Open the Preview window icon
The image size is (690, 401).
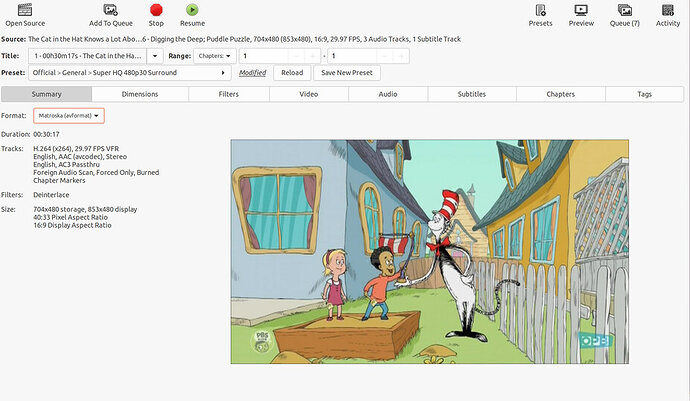pyautogui.click(x=581, y=10)
